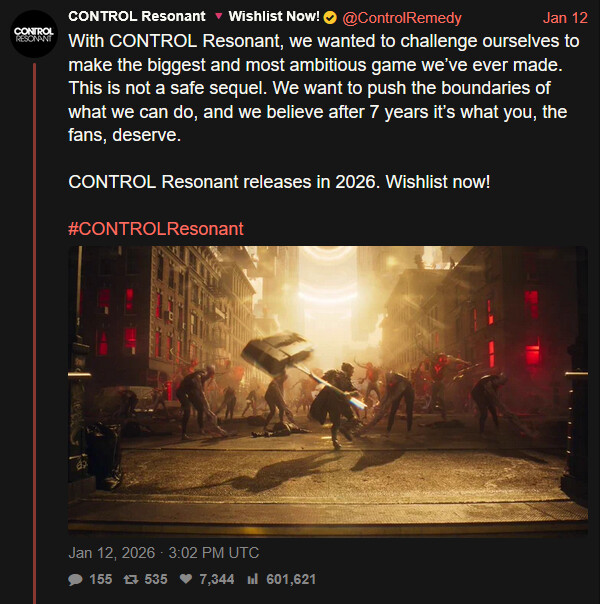The height and width of the screenshot is (604, 600).
Task: Click the heart likes icon
Action: 186,579
